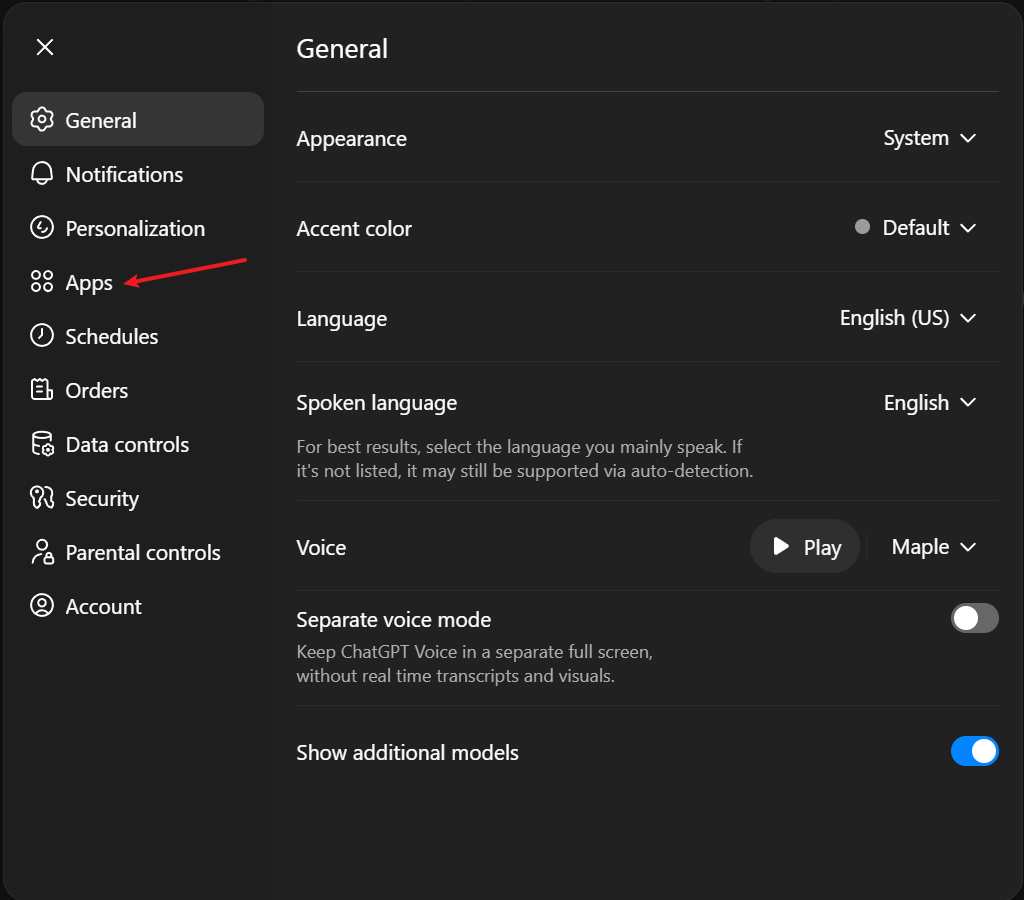The width and height of the screenshot is (1024, 900).
Task: Click the Parental controls person icon
Action: click(x=41, y=551)
